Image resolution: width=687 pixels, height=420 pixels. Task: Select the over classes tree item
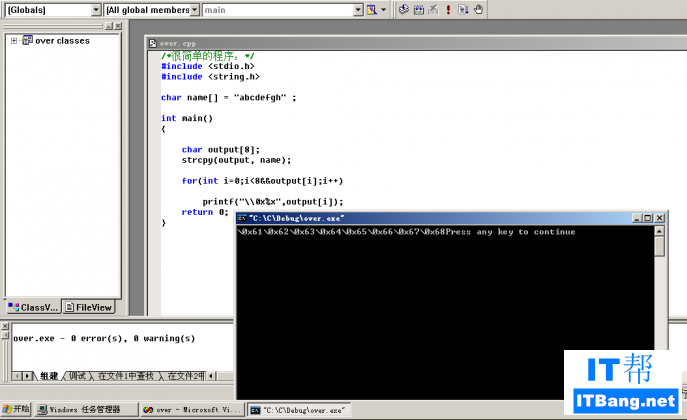tap(62, 41)
